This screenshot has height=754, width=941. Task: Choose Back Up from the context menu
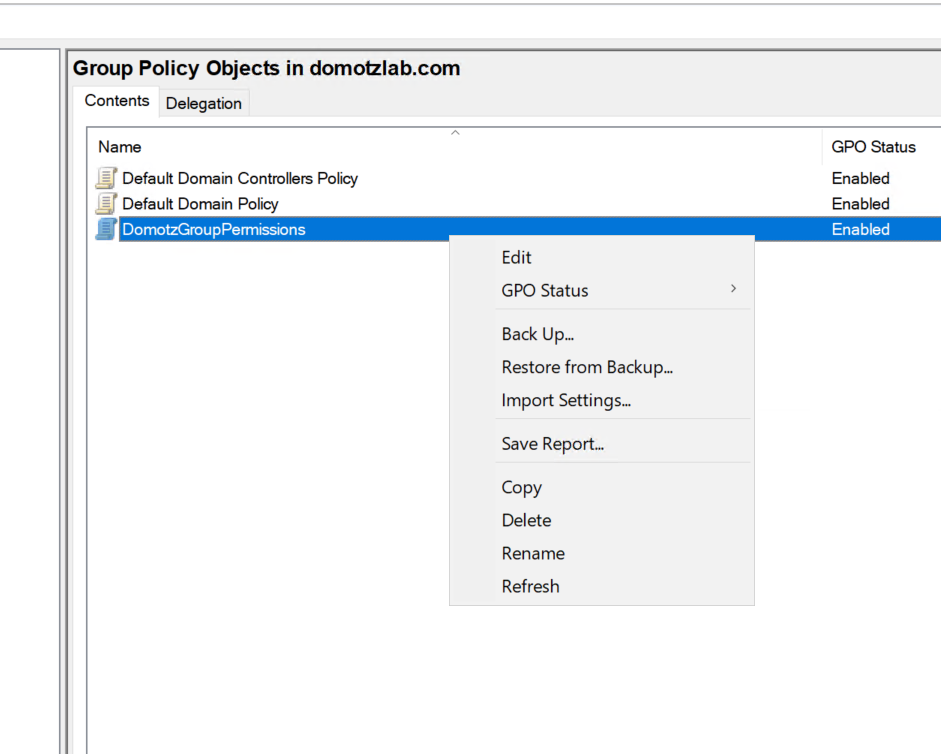pyautogui.click(x=536, y=333)
